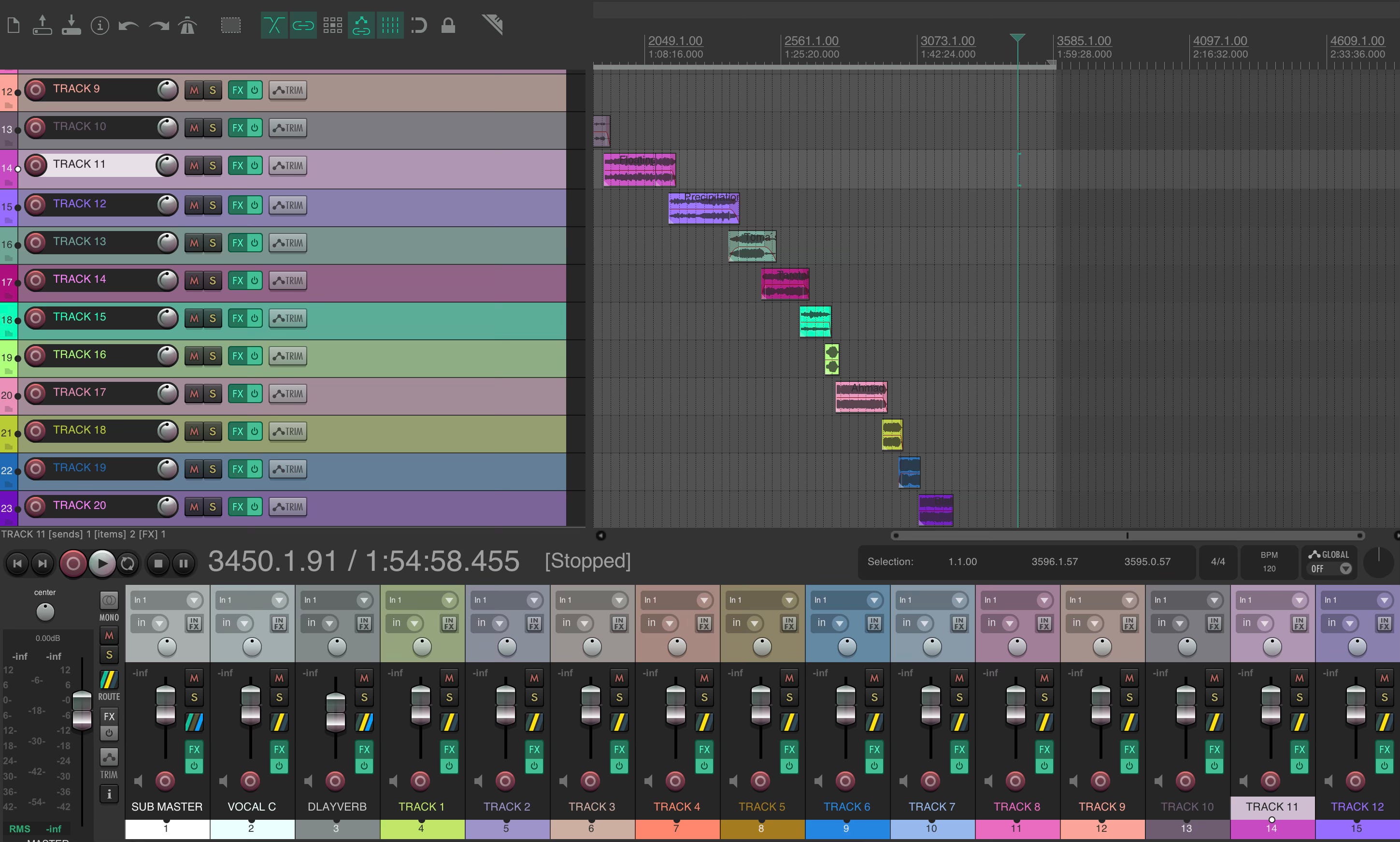Viewport: 1400px width, 842px height.
Task: Click the Save Project icon
Action: click(71, 26)
